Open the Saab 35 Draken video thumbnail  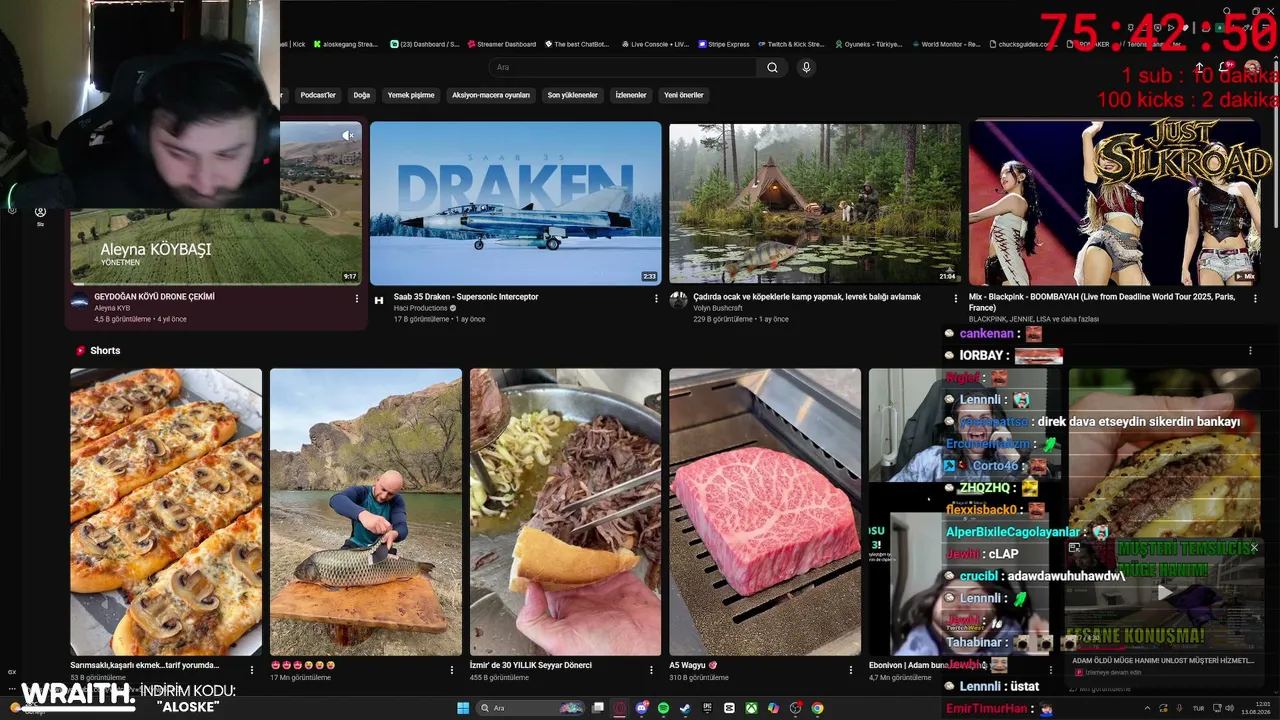[516, 203]
